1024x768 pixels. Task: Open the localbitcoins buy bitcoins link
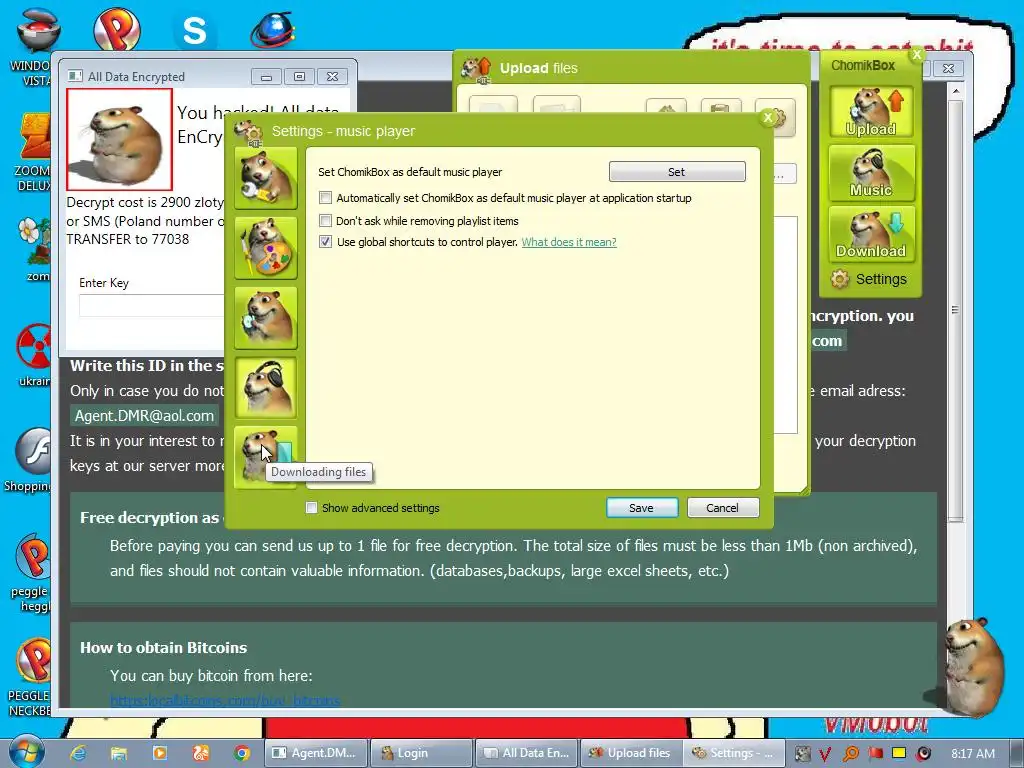225,701
